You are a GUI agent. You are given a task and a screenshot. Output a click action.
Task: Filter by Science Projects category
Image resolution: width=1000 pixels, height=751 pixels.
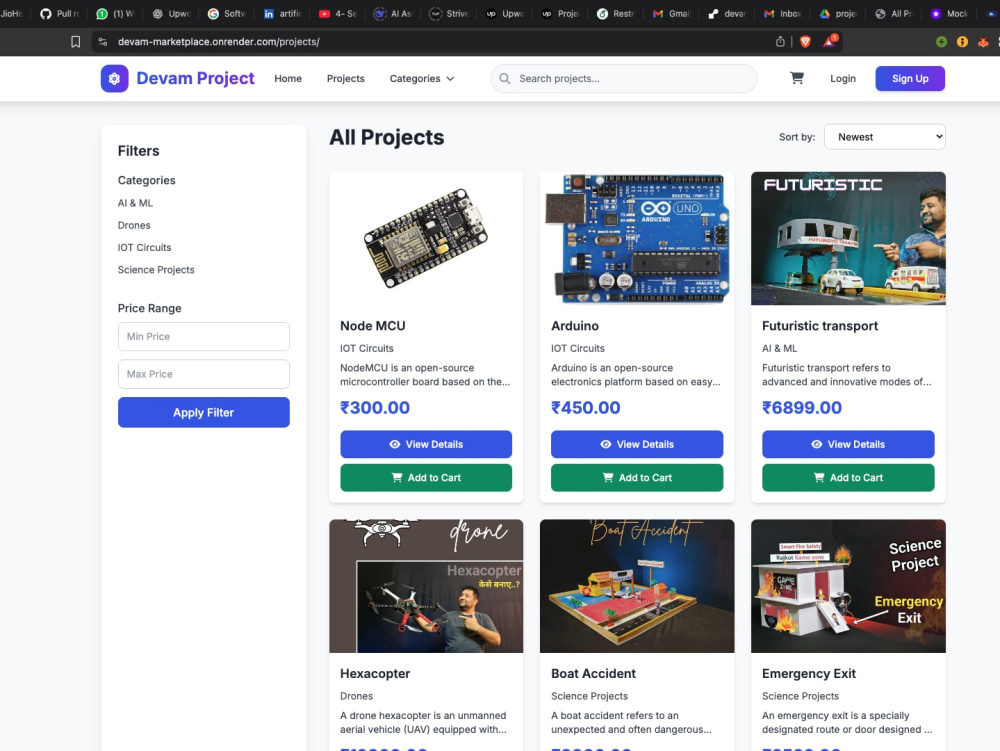156,270
